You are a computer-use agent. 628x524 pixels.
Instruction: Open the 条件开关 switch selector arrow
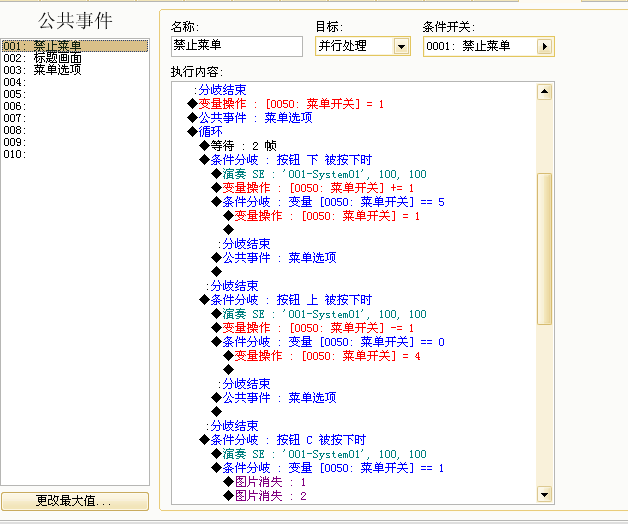(x=544, y=46)
